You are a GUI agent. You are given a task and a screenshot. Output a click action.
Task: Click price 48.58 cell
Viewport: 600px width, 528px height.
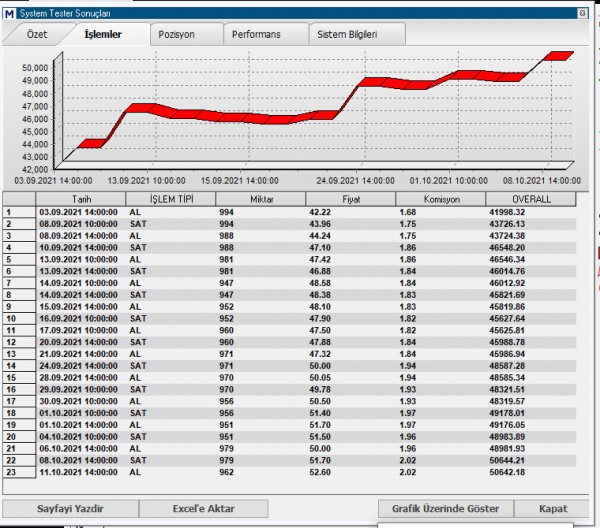(x=320, y=283)
